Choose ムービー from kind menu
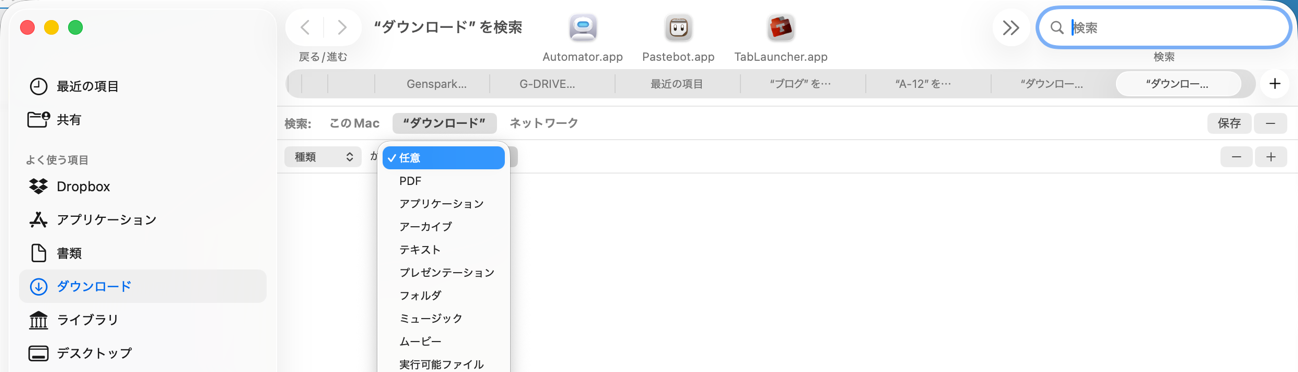The image size is (1298, 372). tap(444, 342)
